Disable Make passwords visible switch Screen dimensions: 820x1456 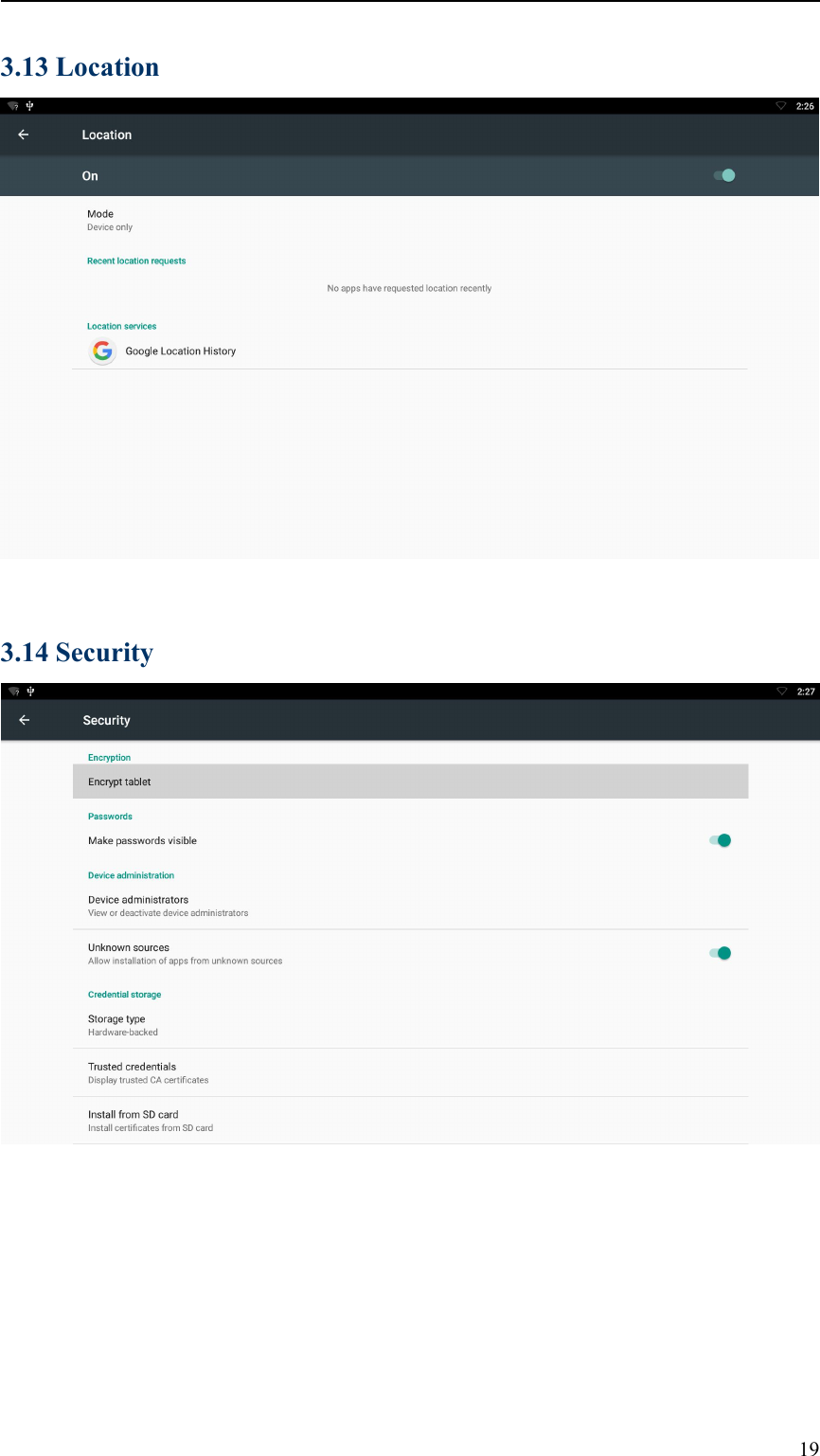[x=721, y=840]
